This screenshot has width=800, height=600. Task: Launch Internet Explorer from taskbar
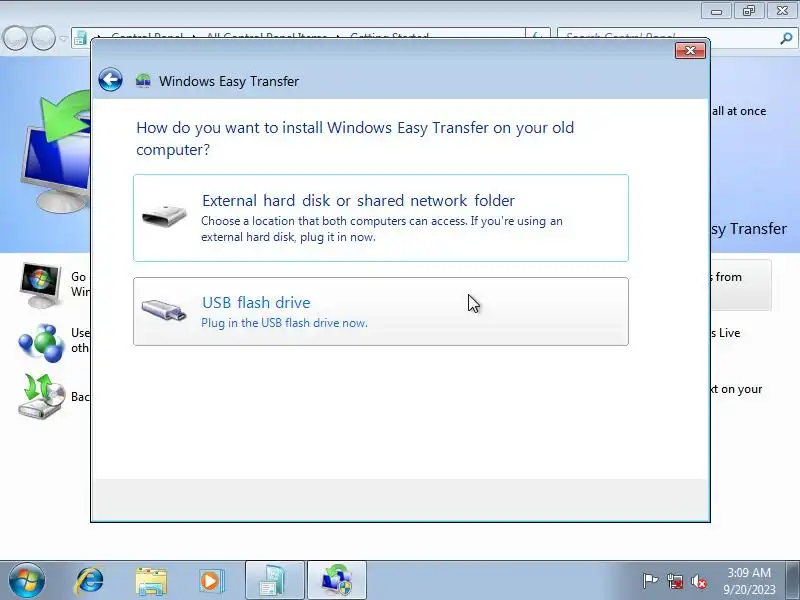[x=89, y=581]
